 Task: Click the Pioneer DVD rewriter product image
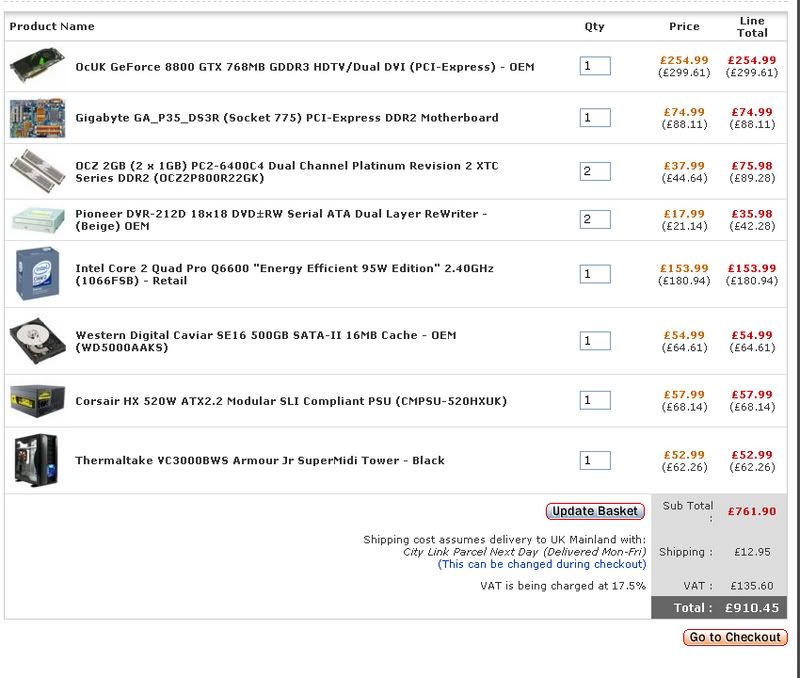coord(38,219)
